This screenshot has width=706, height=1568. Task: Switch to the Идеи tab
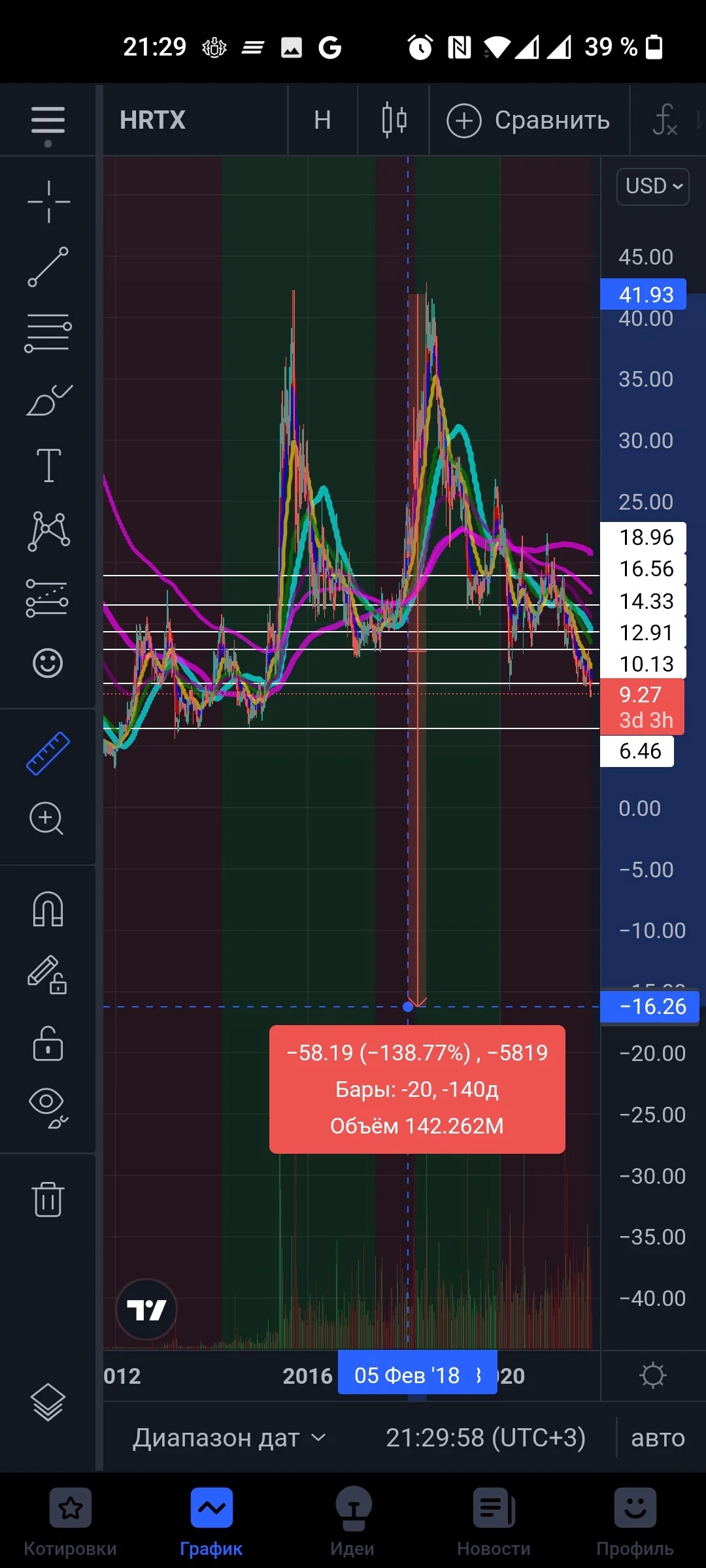tap(353, 1522)
